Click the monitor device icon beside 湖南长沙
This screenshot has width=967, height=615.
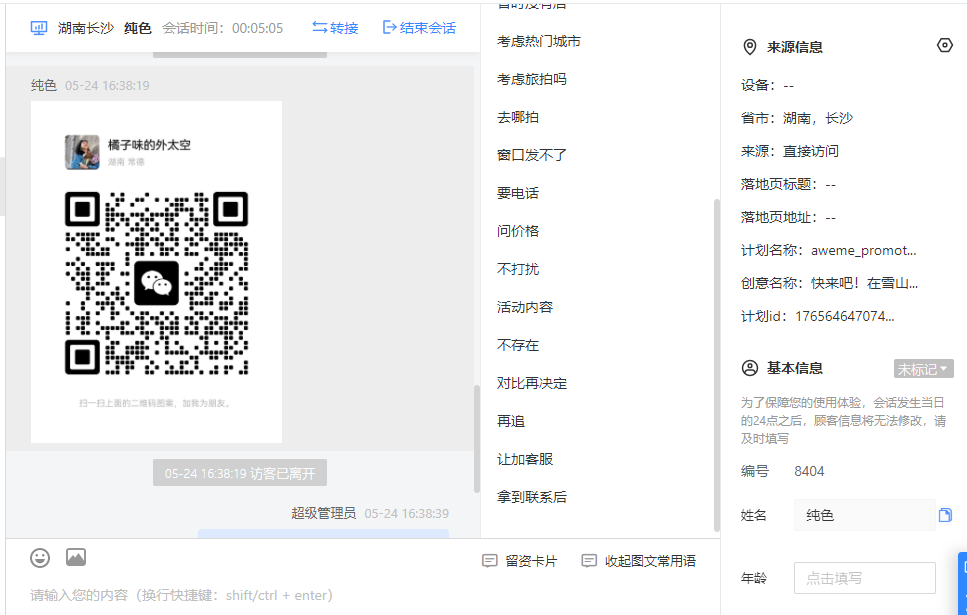pyautogui.click(x=39, y=28)
